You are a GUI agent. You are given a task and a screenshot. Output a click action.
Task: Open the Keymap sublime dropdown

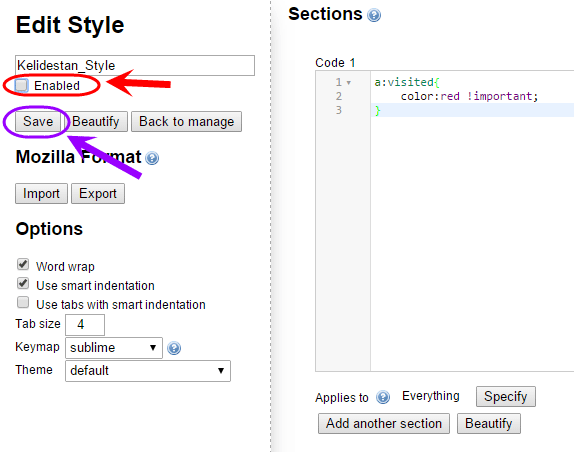pos(114,348)
